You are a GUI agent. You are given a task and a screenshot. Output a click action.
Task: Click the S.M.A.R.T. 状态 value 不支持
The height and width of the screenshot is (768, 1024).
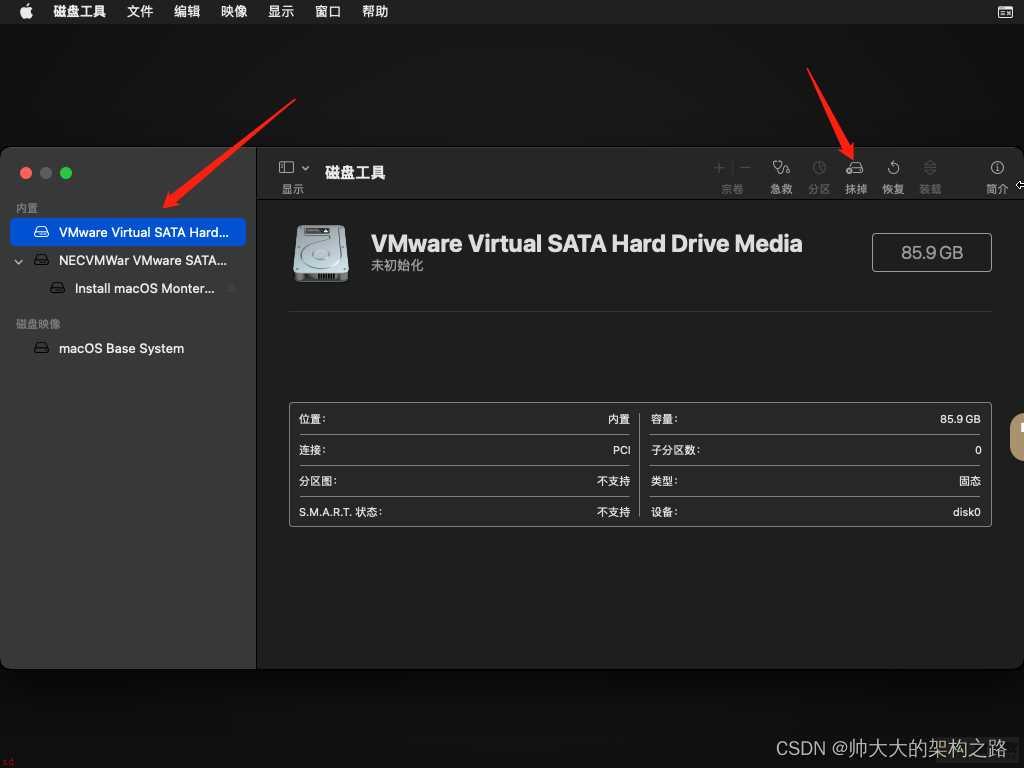613,512
